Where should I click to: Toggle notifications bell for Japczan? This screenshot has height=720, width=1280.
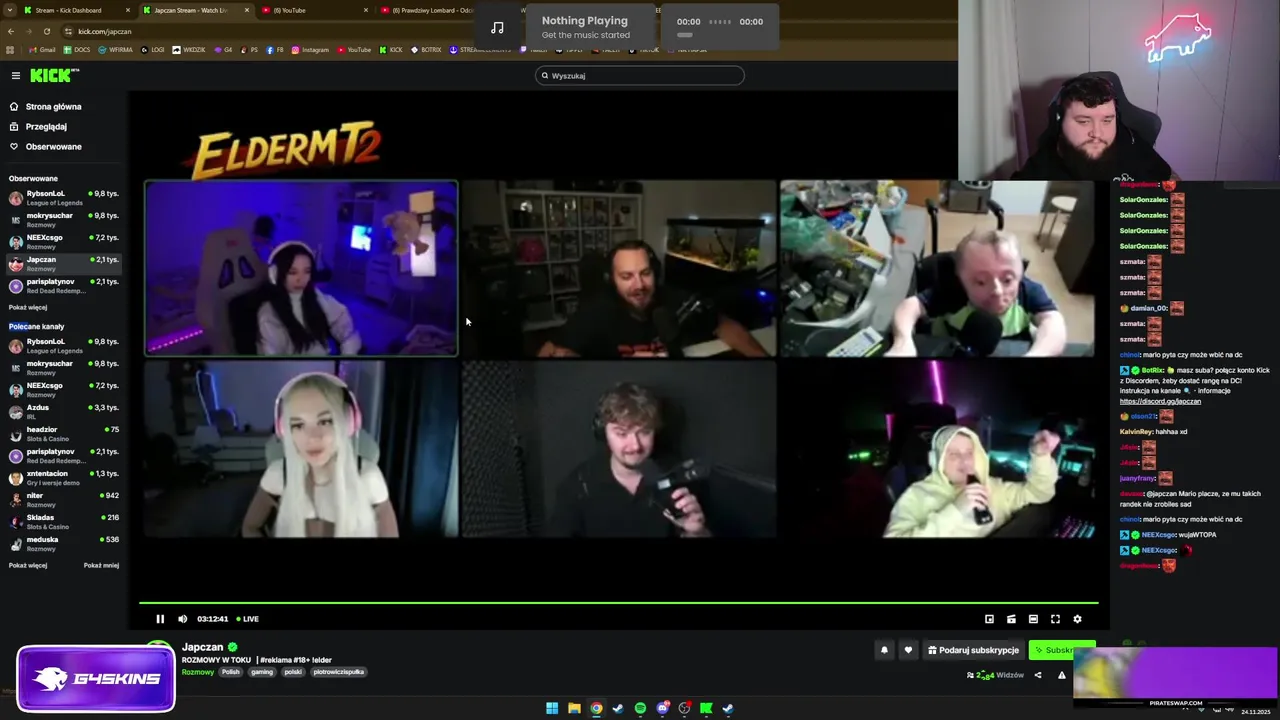pyautogui.click(x=884, y=650)
